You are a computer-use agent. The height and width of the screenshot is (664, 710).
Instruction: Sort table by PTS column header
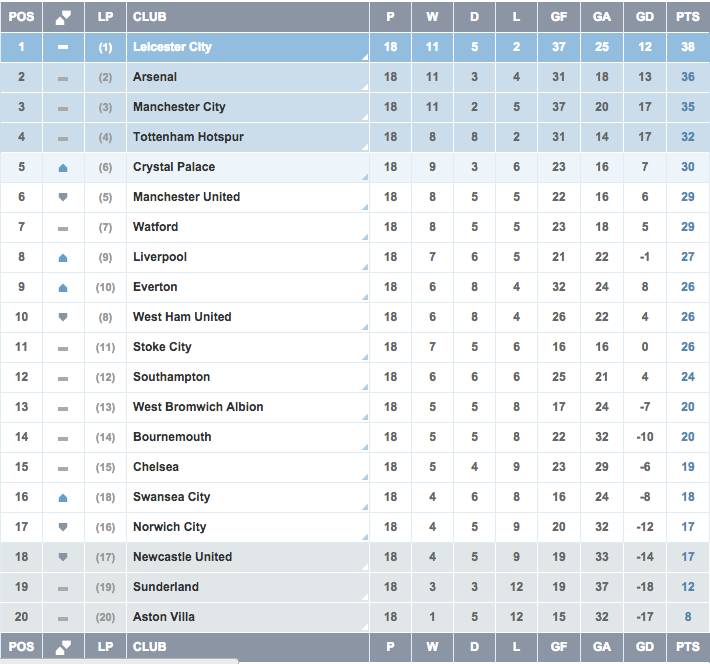(x=688, y=17)
